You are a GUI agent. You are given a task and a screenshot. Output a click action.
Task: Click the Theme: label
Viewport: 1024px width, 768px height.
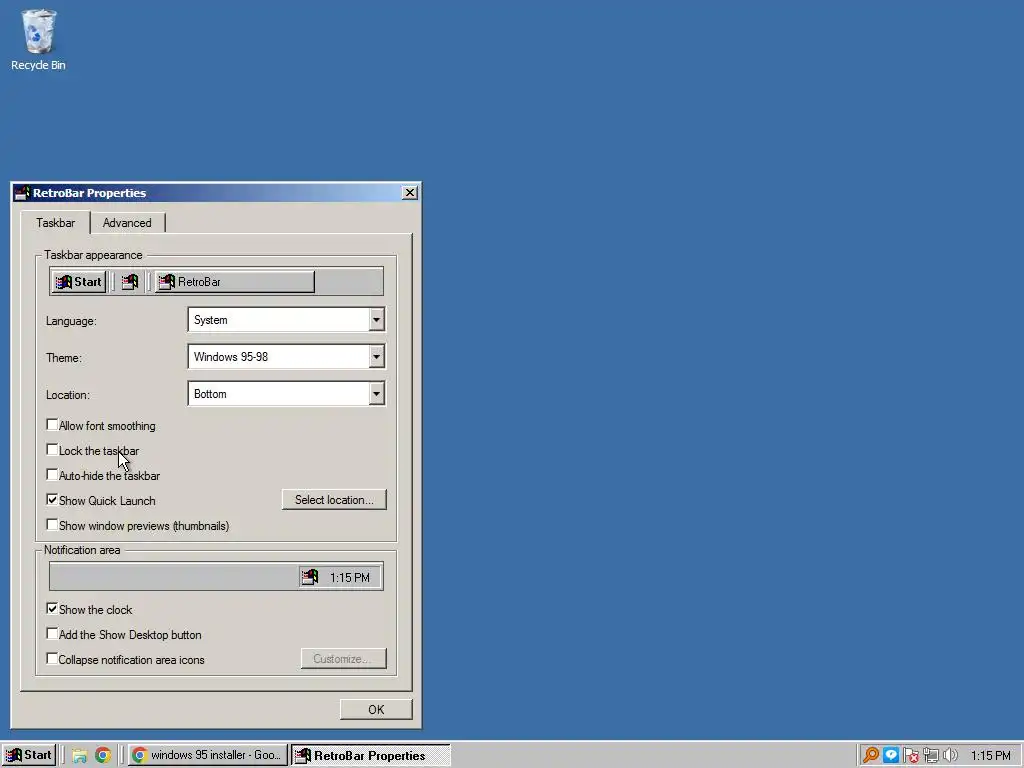(x=64, y=358)
